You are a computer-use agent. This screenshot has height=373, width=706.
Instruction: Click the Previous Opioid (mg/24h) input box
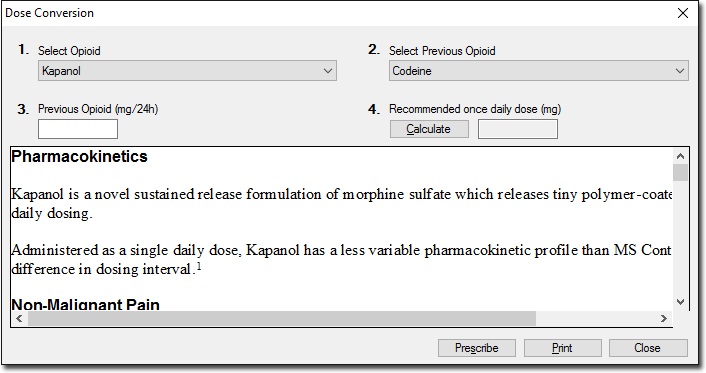78,129
